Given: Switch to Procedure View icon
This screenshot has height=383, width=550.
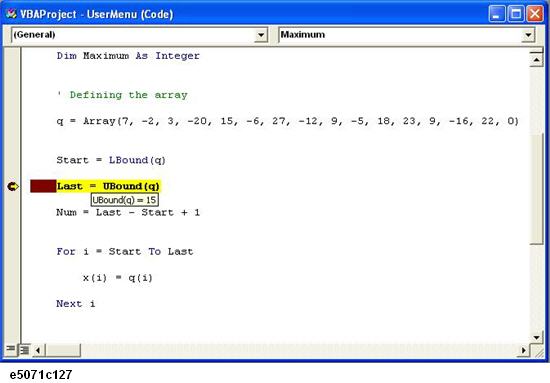Looking at the screenshot, I should [10, 349].
